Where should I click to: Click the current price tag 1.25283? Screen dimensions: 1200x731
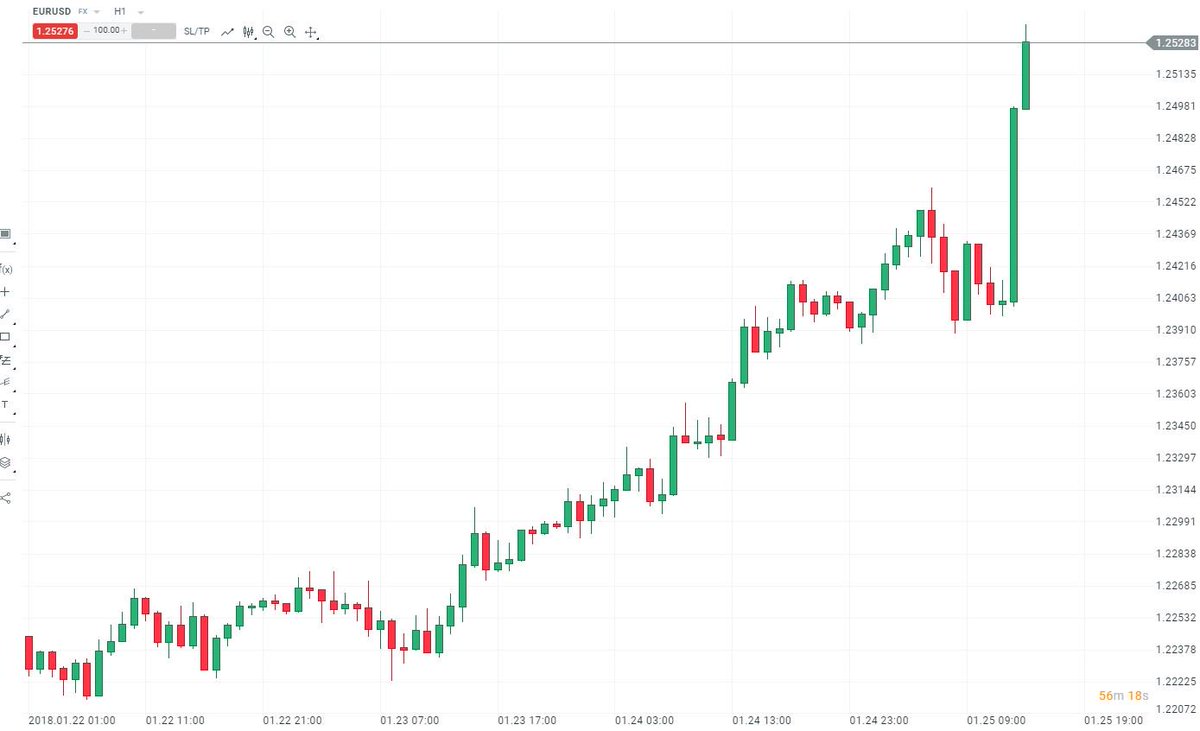pos(1172,43)
